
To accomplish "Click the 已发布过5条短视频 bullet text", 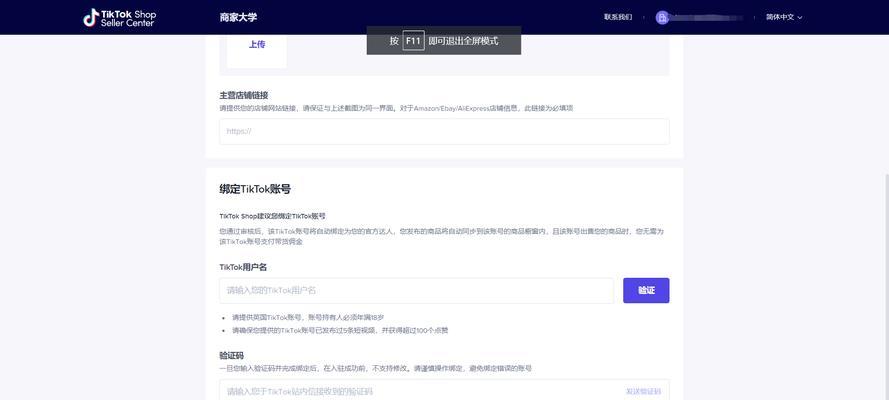I will click(340, 330).
